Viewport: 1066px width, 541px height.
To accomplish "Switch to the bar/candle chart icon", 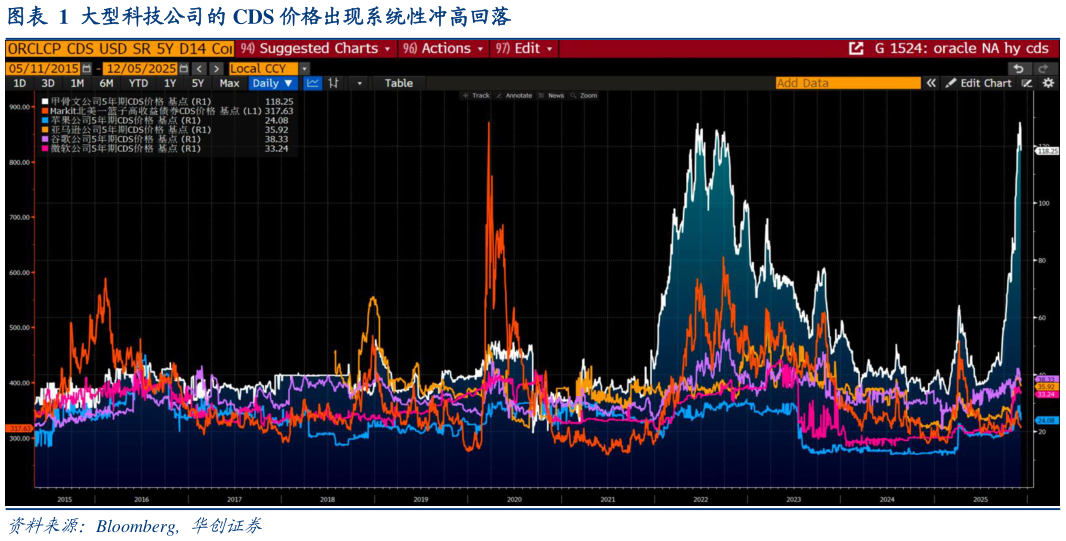I will pyautogui.click(x=333, y=83).
